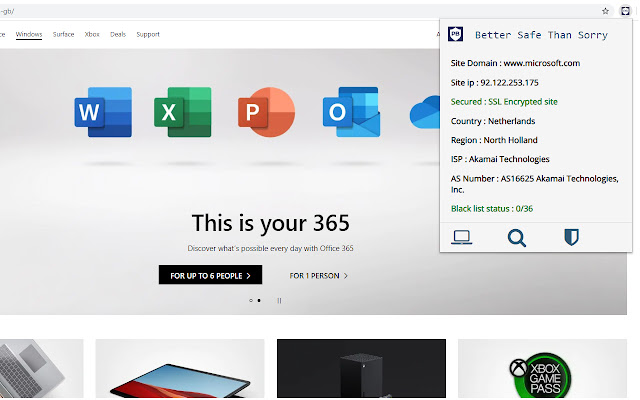Open the Excel app icon
The width and height of the screenshot is (640, 400).
click(182, 112)
